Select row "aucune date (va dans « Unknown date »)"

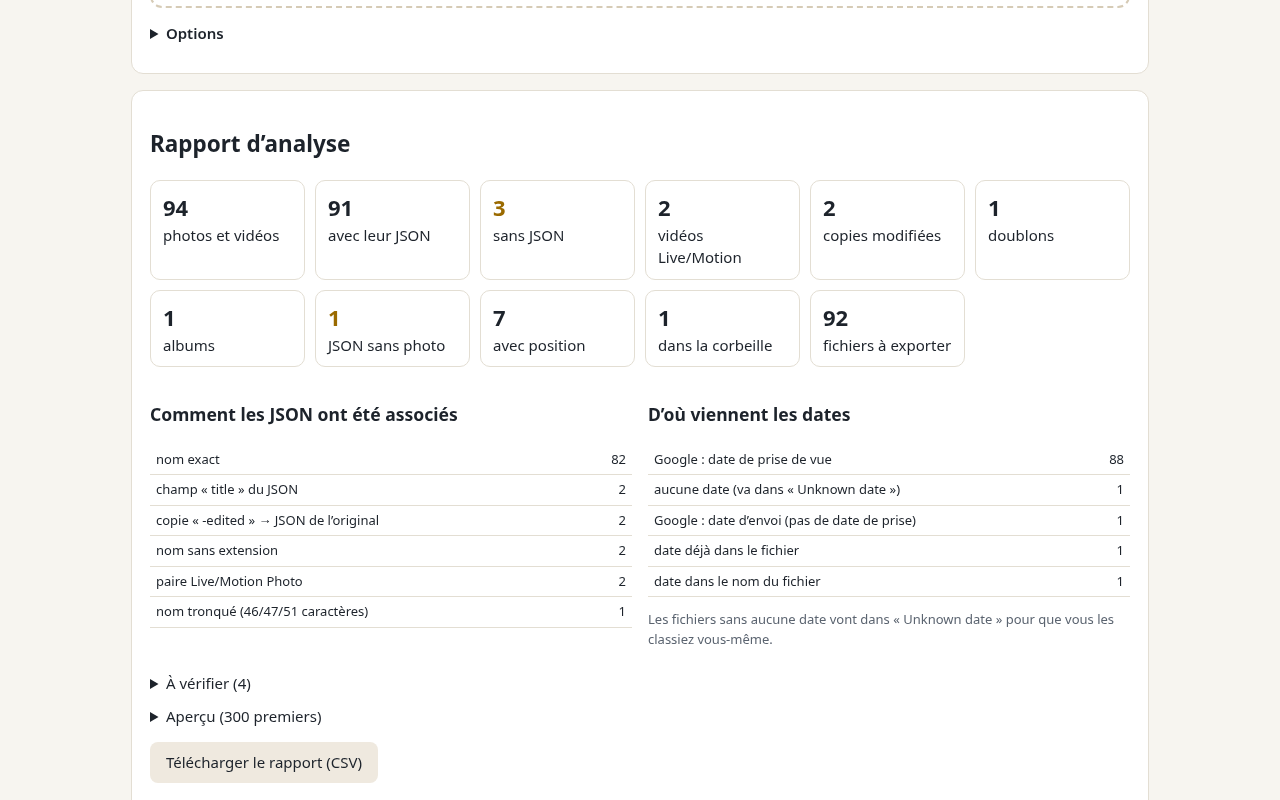889,490
